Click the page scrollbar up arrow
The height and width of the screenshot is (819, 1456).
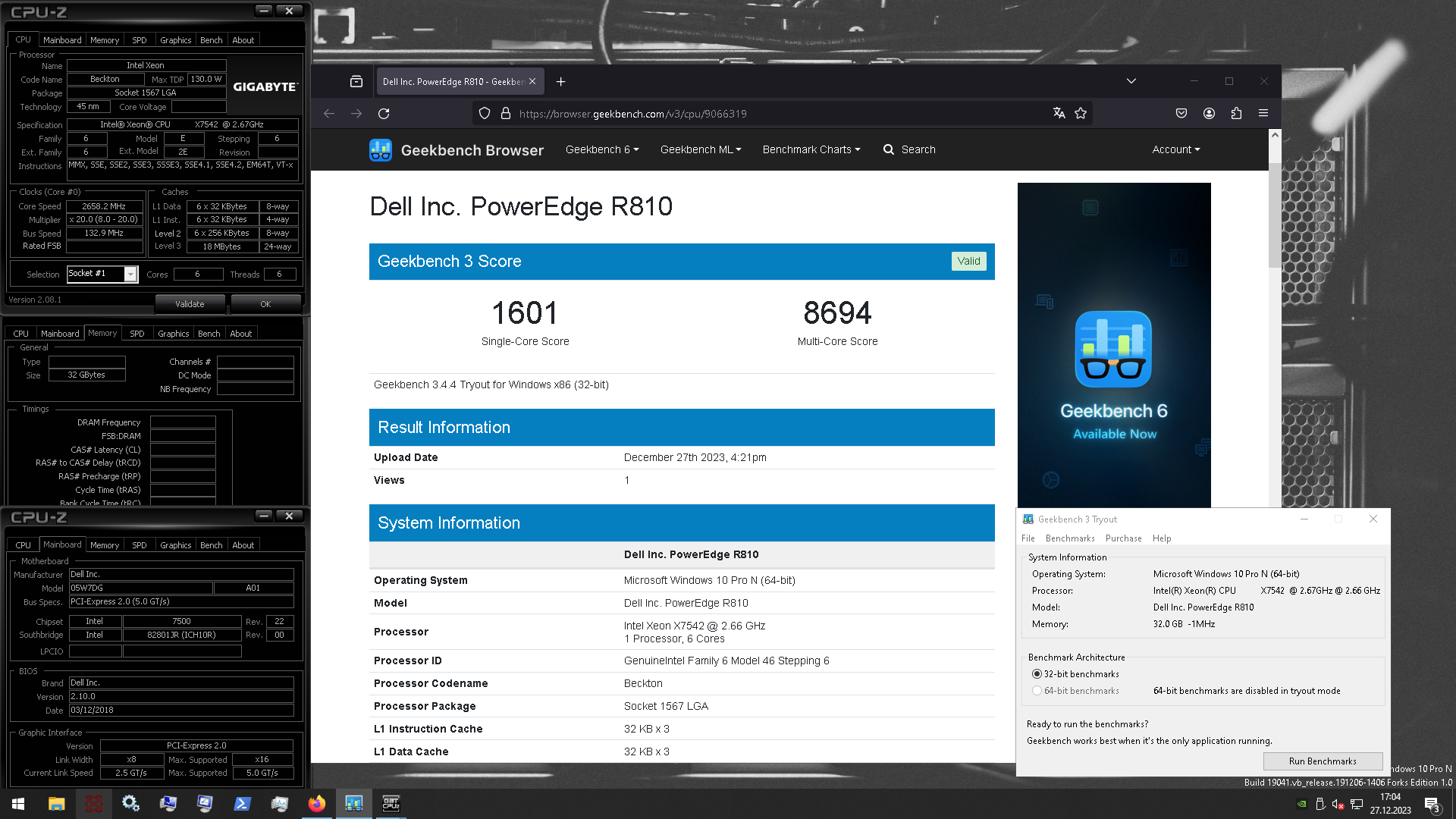[x=1275, y=135]
